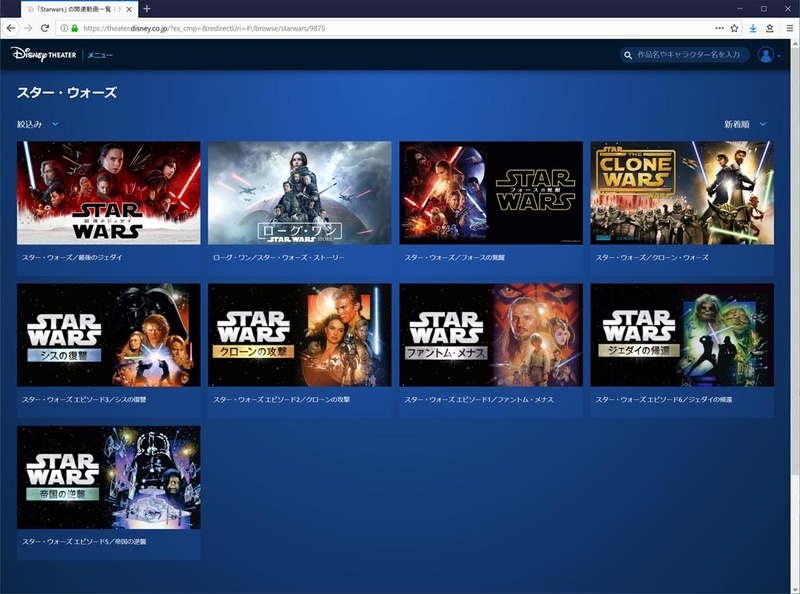Image resolution: width=800 pixels, height=594 pixels.
Task: Open the Clone Wars poster thumbnail
Action: coord(682,193)
